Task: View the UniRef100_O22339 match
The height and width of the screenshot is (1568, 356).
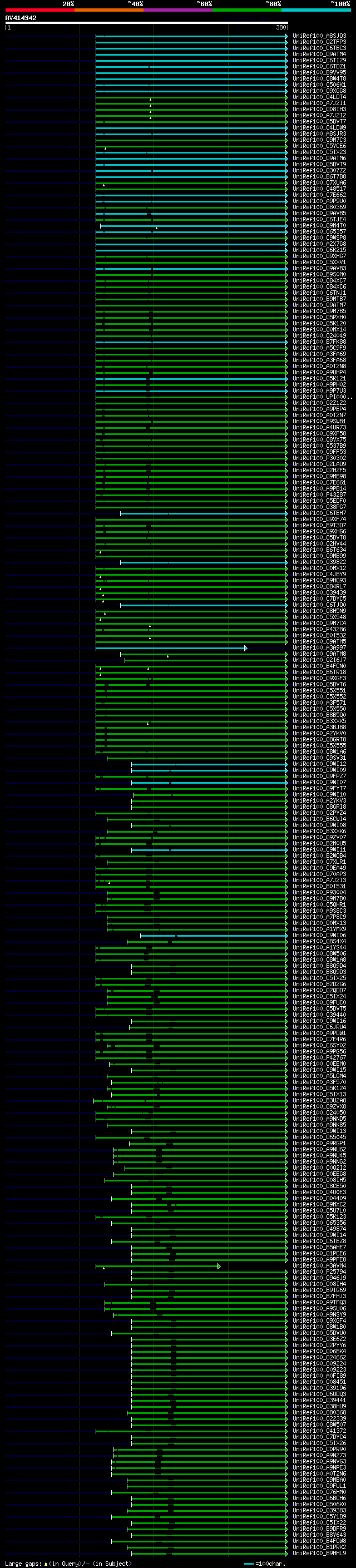Action: [x=319, y=1419]
